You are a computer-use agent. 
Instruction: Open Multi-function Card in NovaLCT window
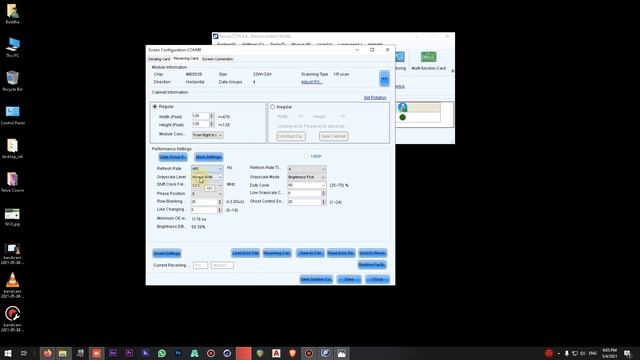[428, 60]
